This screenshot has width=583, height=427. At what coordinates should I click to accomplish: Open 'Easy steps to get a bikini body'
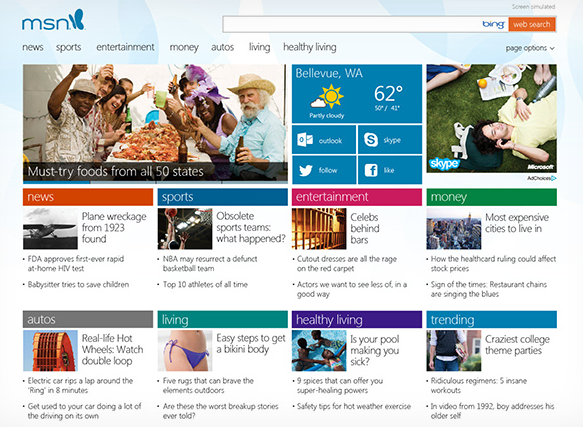click(x=251, y=344)
